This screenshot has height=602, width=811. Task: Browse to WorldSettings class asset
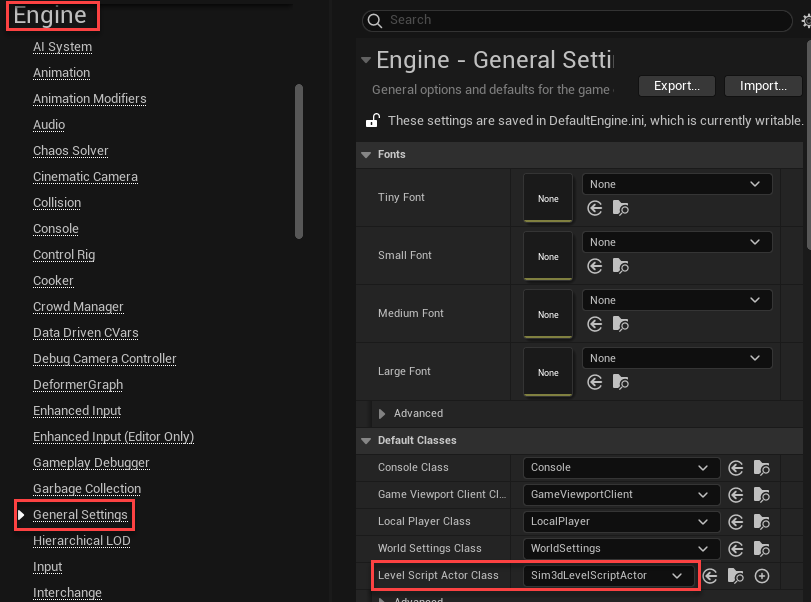click(760, 548)
